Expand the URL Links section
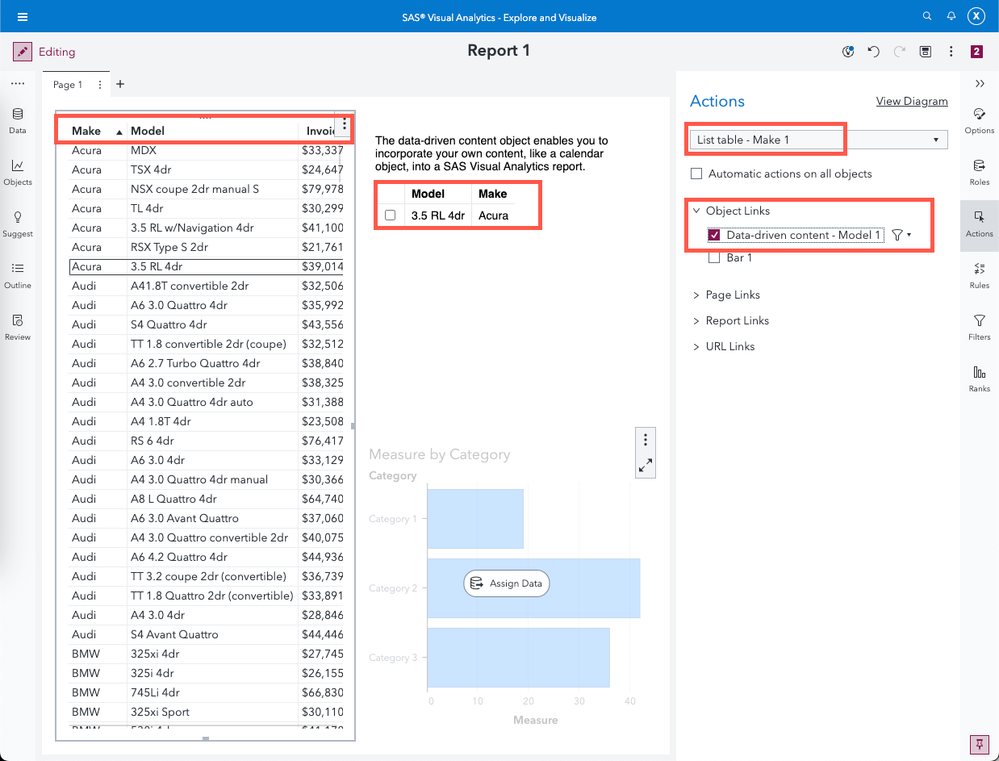 pyautogui.click(x=696, y=347)
